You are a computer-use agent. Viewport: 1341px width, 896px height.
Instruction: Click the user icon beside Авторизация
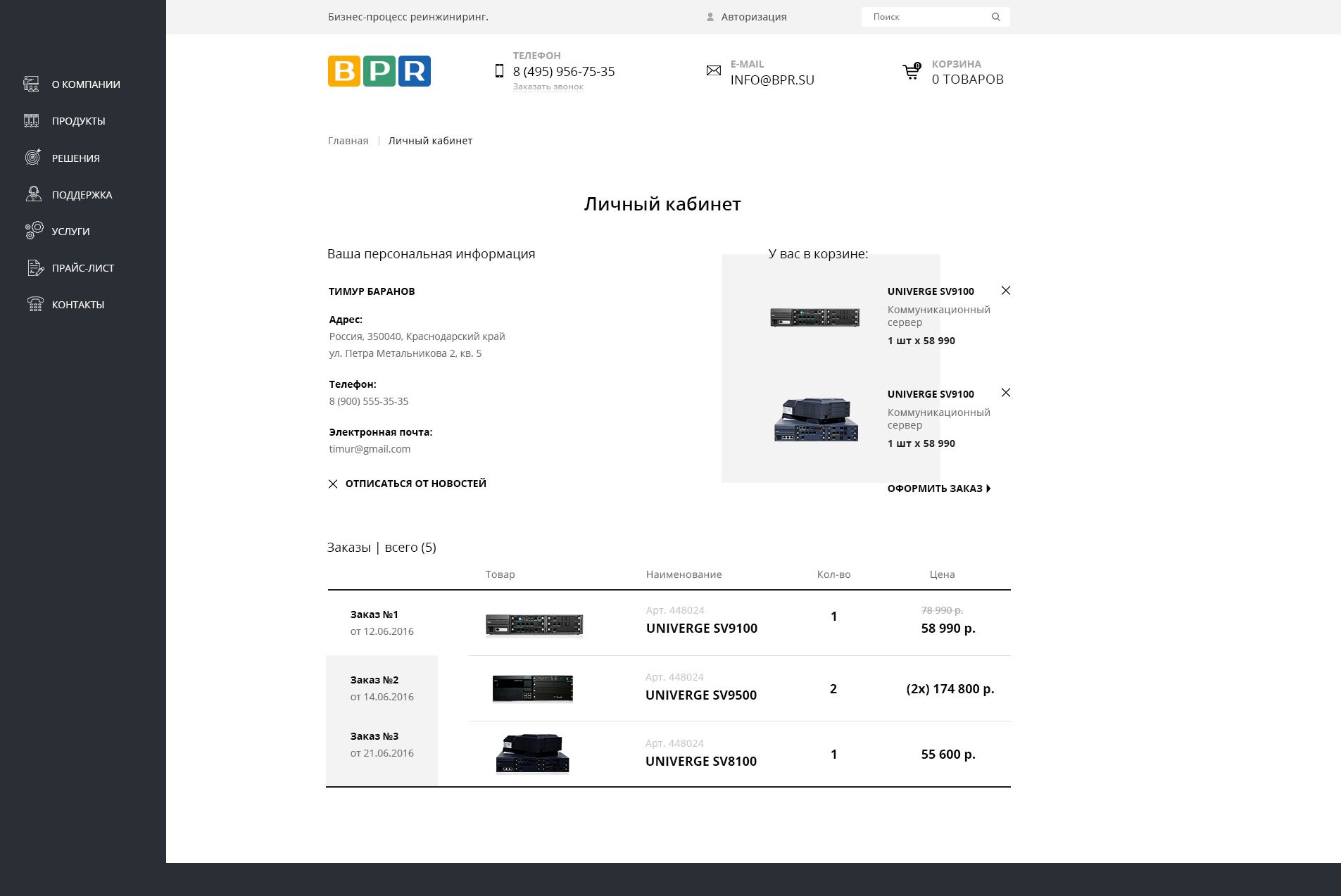click(710, 17)
